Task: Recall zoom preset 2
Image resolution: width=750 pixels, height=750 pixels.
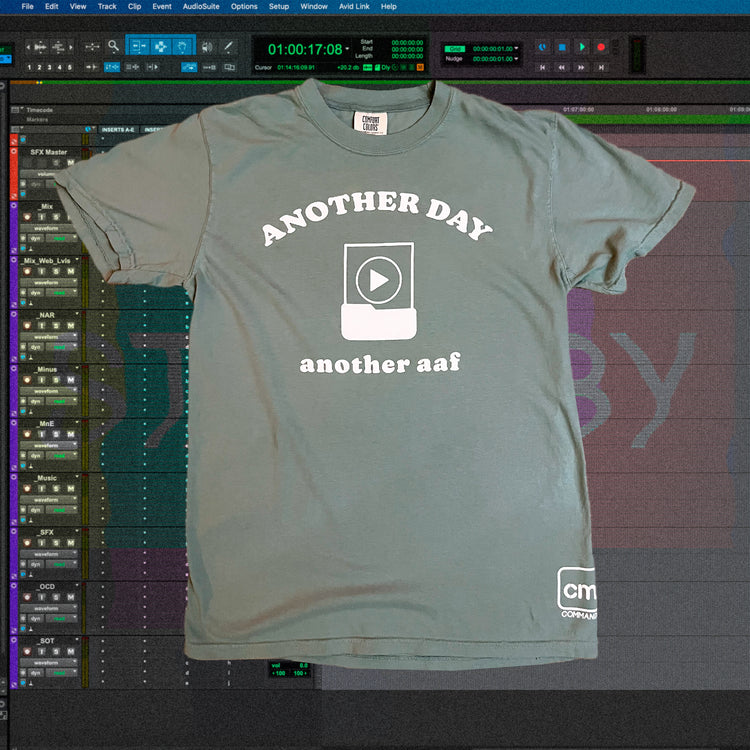Action: point(39,67)
